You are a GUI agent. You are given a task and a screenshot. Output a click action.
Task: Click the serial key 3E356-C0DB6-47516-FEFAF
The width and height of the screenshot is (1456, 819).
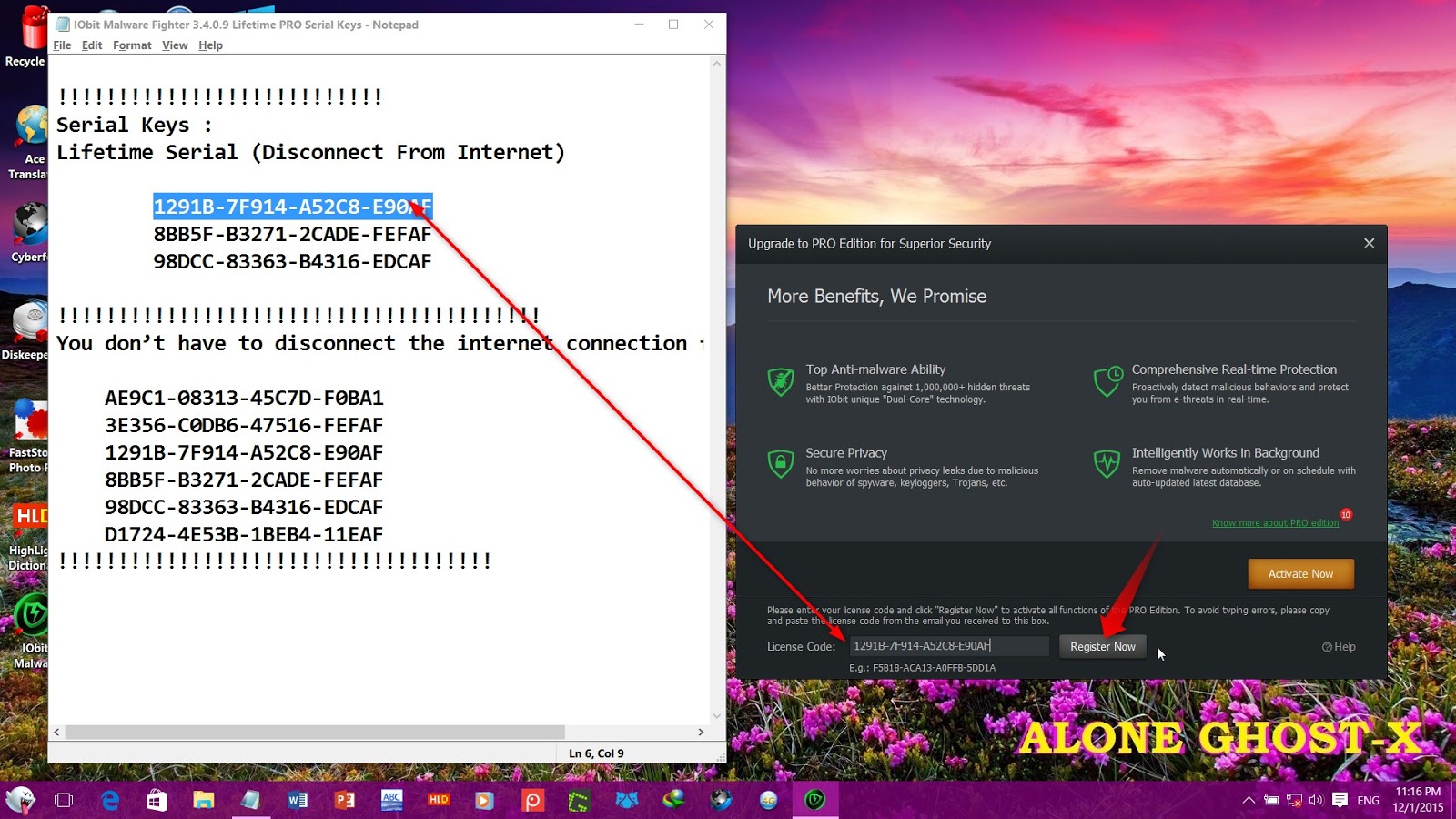coord(244,425)
